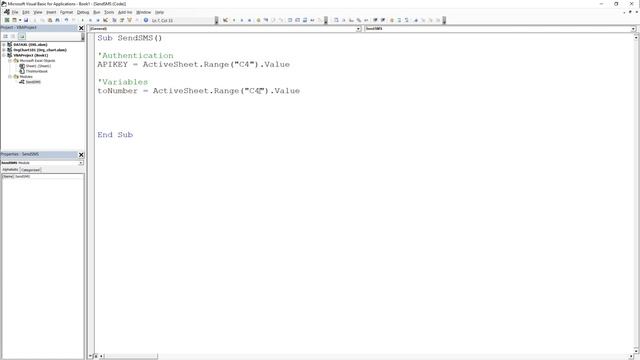Viewport: 640px width, 360px height.
Task: Open the (General) object dropdown
Action: [358, 29]
